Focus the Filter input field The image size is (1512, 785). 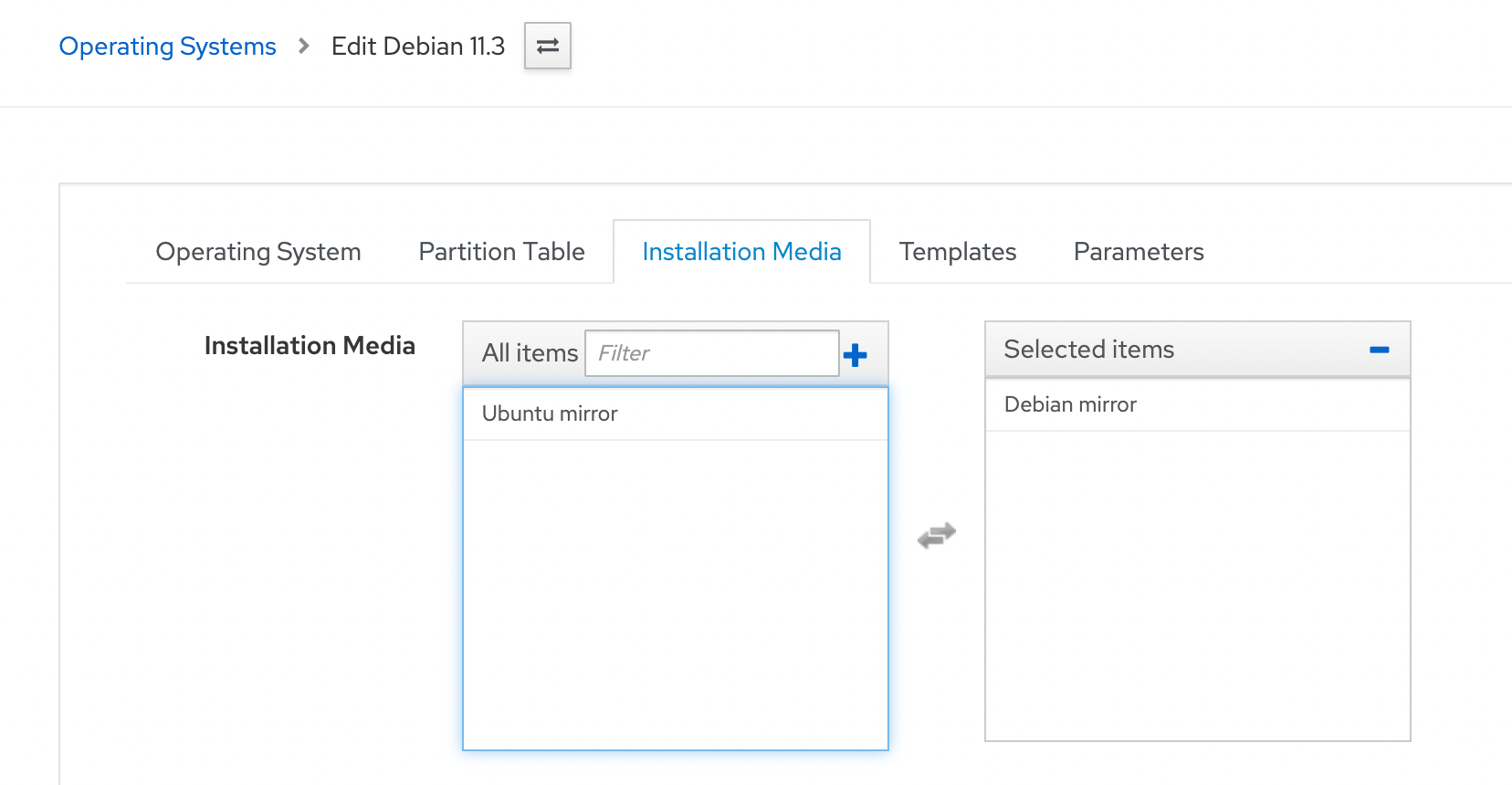pyautogui.click(x=711, y=353)
